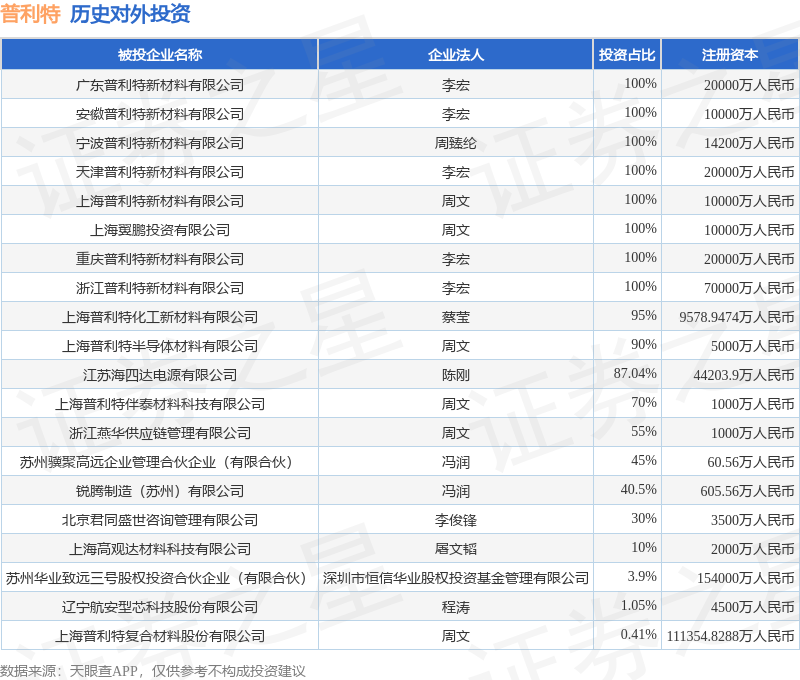Screen dimensions: 800x680
Task: Click the 45% investment ratio
Action: point(643,461)
